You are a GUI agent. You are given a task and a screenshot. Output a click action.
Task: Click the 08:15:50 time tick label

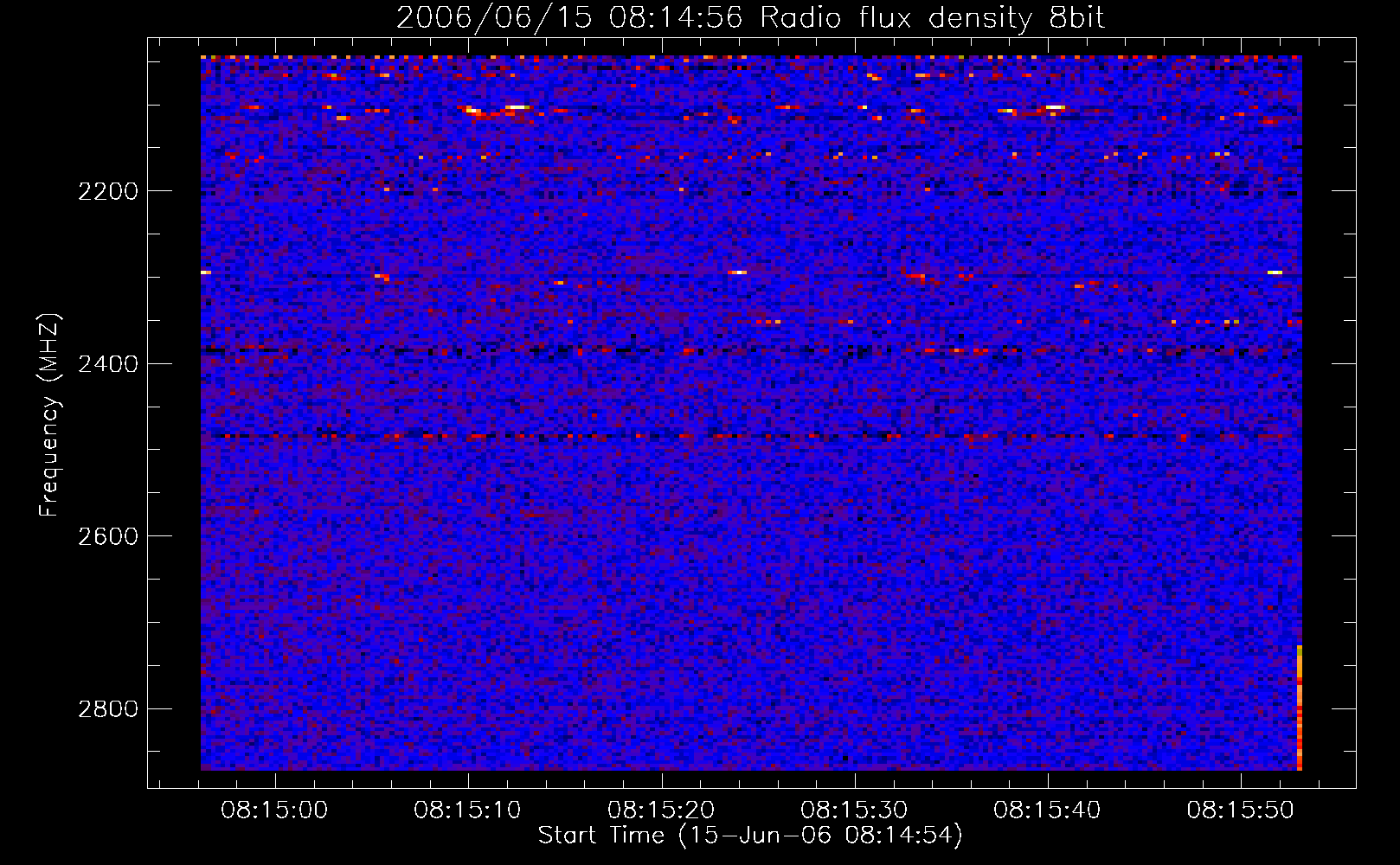click(x=1240, y=811)
